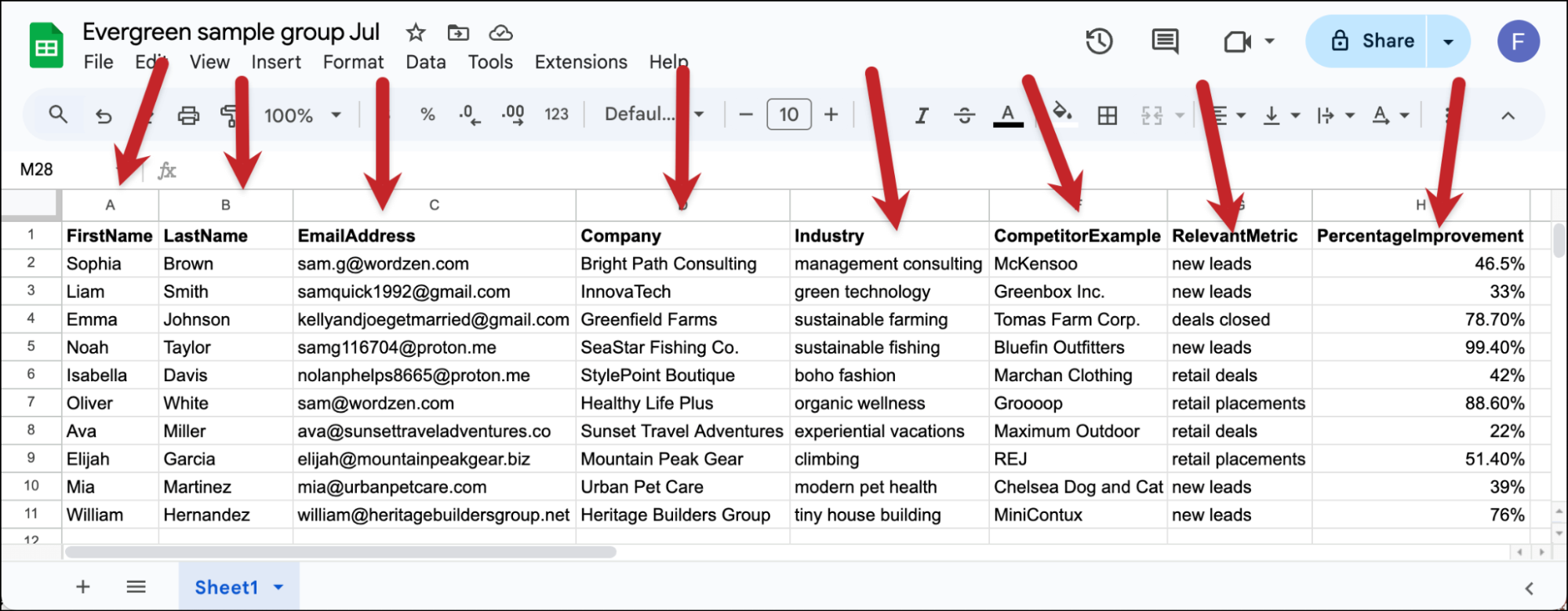Select the PercentageImprovement header cell
Image resolution: width=1568 pixels, height=611 pixels.
(x=1421, y=235)
